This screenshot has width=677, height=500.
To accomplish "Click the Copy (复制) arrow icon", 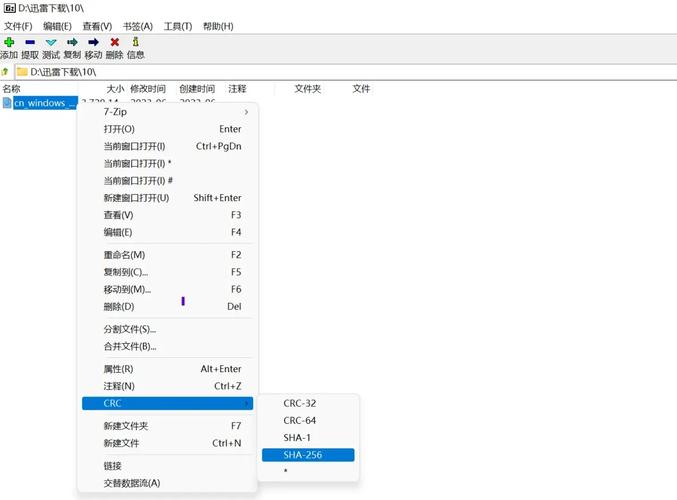I will tap(72, 42).
